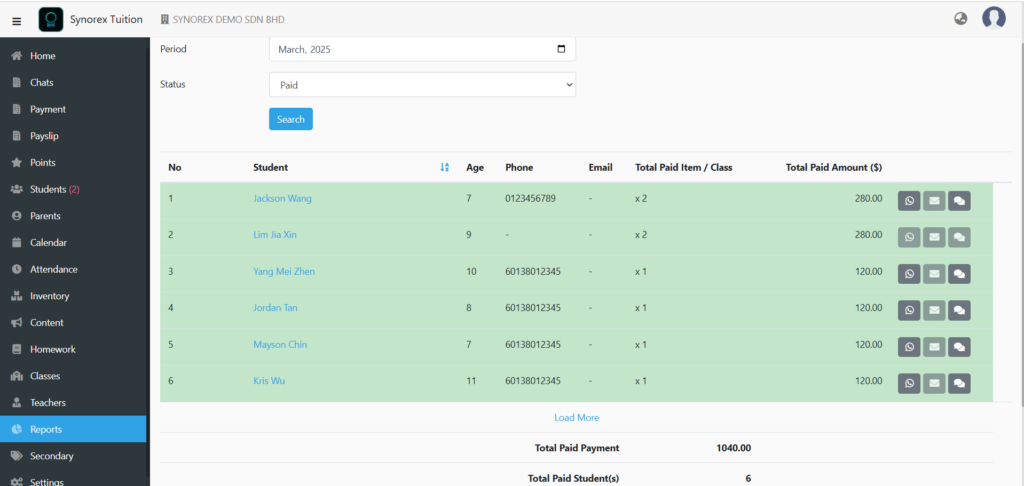Click the blue Search button
This screenshot has width=1024, height=486.
click(x=291, y=119)
